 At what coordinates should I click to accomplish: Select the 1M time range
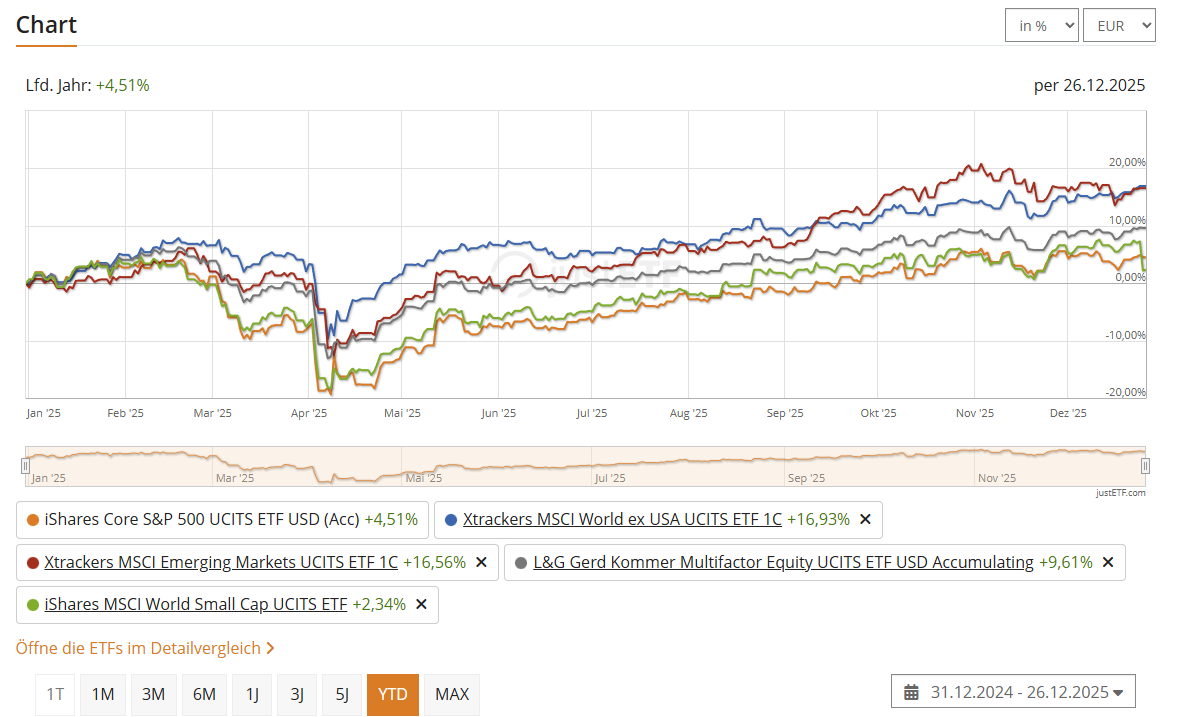pyautogui.click(x=103, y=694)
